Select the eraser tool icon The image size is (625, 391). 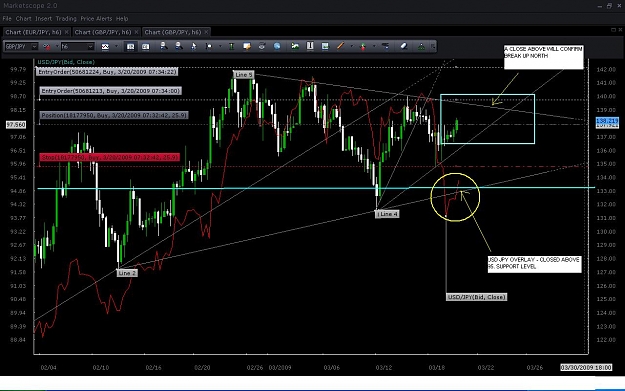coord(404,47)
